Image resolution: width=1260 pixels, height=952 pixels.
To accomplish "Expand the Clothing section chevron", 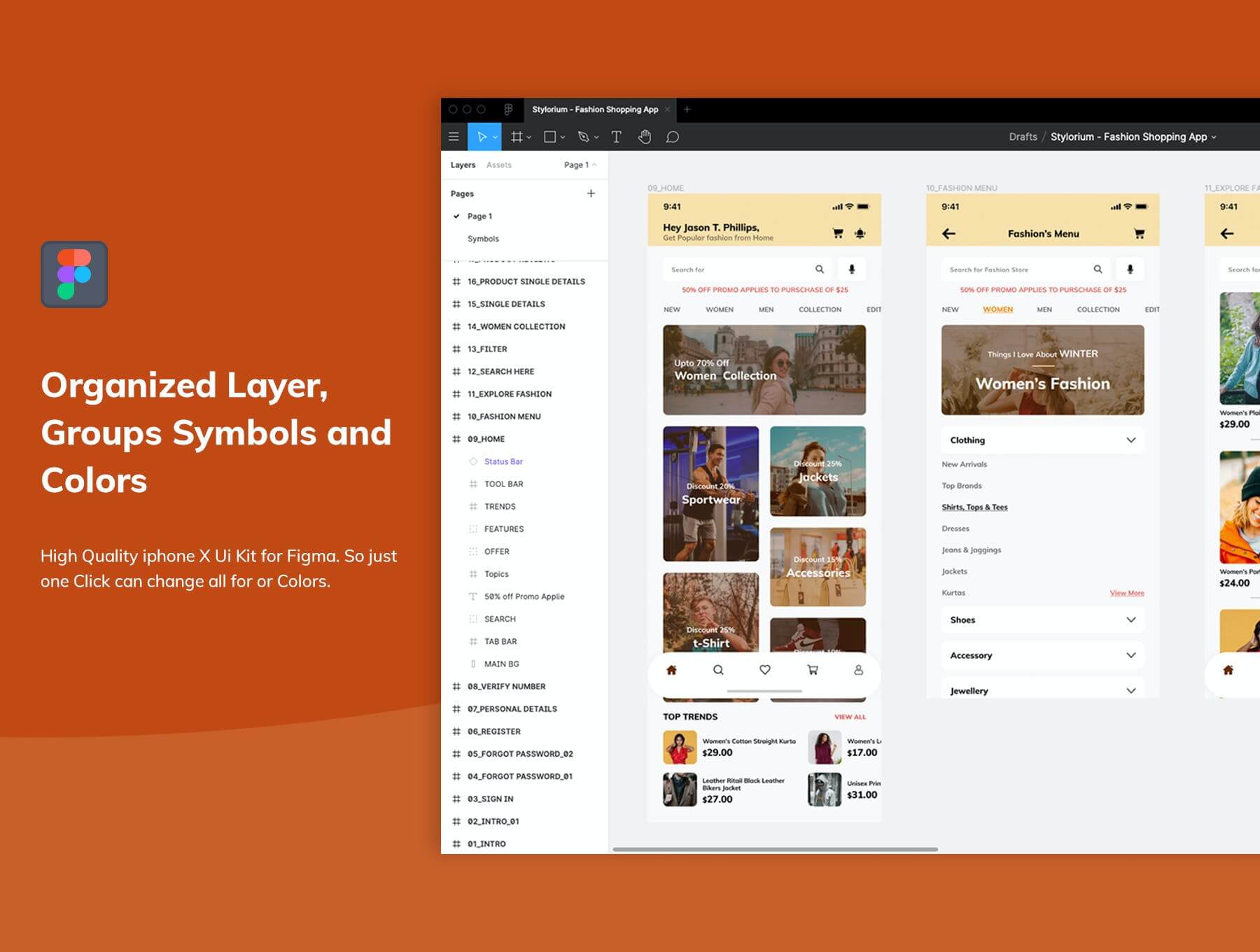I will 1130,440.
